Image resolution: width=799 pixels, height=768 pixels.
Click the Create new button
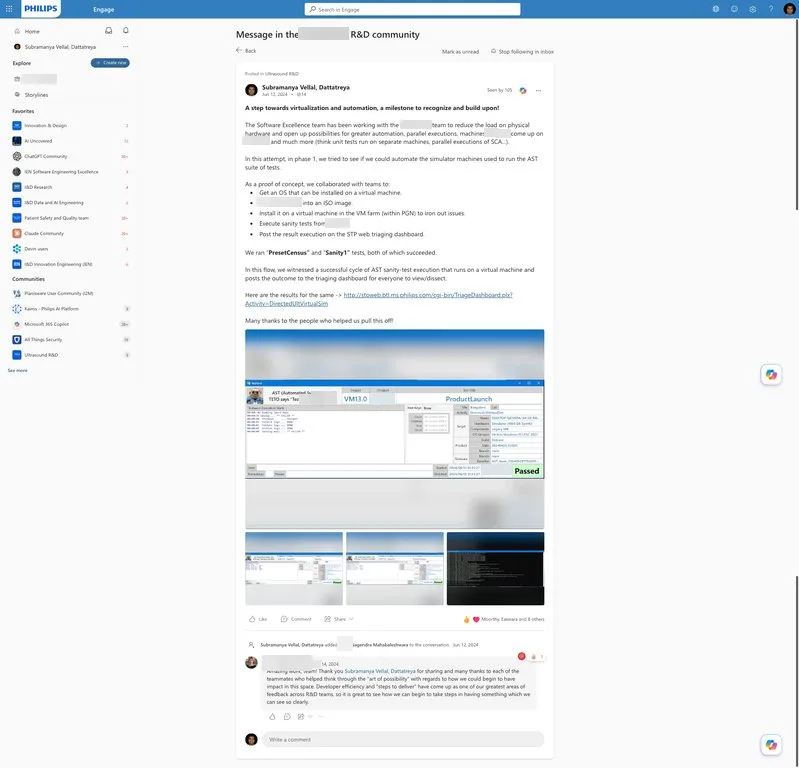(x=110, y=63)
